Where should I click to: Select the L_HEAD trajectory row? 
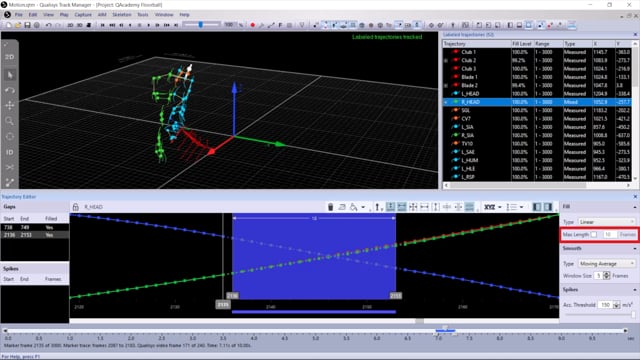tap(537, 93)
